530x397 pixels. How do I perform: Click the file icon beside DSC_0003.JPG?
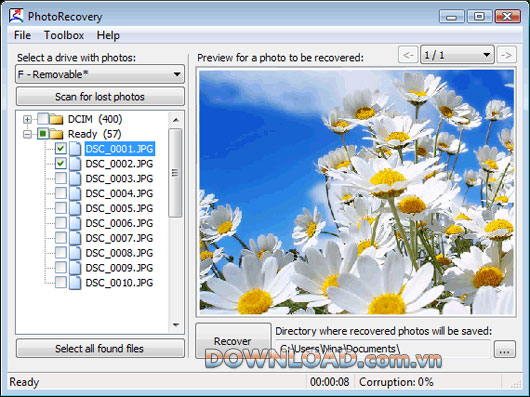click(75, 179)
